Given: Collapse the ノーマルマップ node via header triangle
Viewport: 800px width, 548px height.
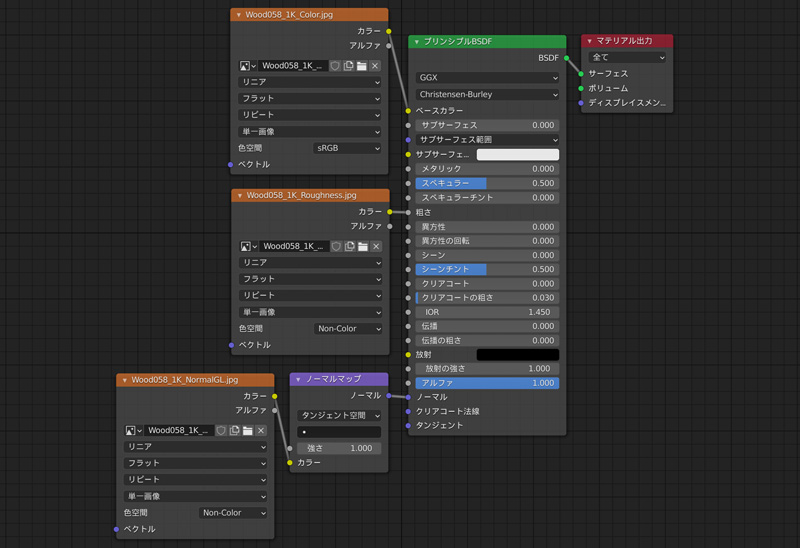Looking at the screenshot, I should coord(298,380).
